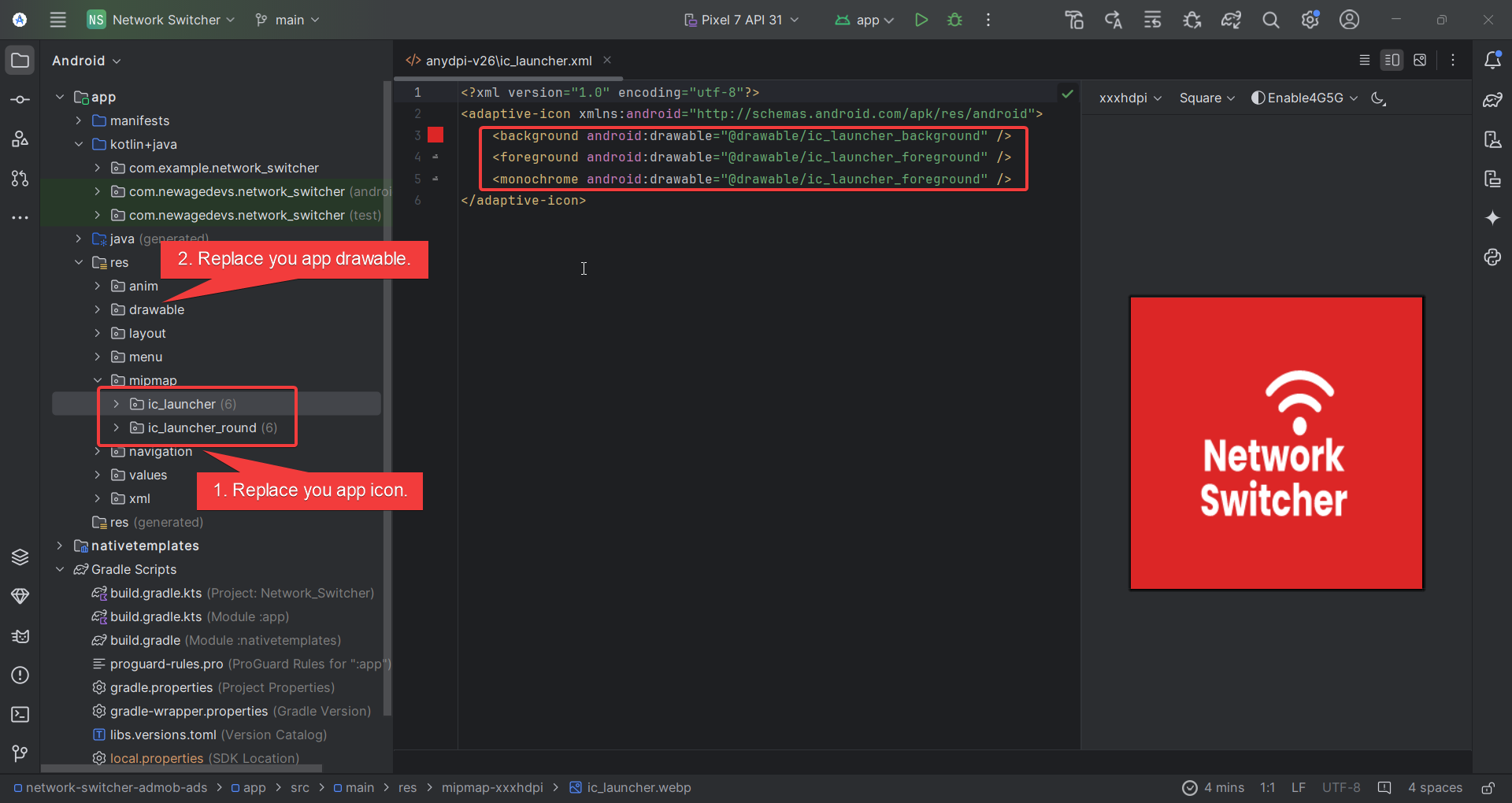The image size is (1512, 803).
Task: Click the mipmap-xxxhdpi breadcrumb
Action: click(492, 788)
